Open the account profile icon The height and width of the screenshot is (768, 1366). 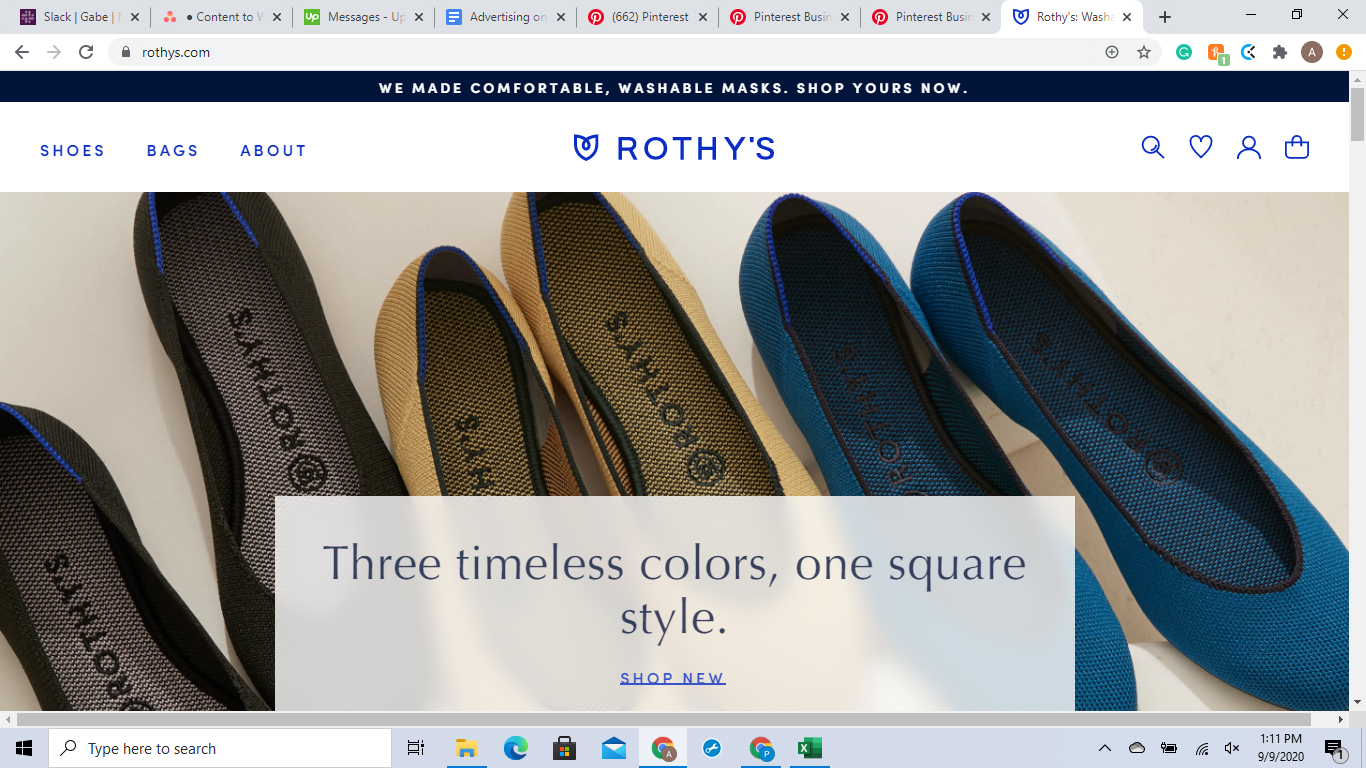pos(1249,148)
